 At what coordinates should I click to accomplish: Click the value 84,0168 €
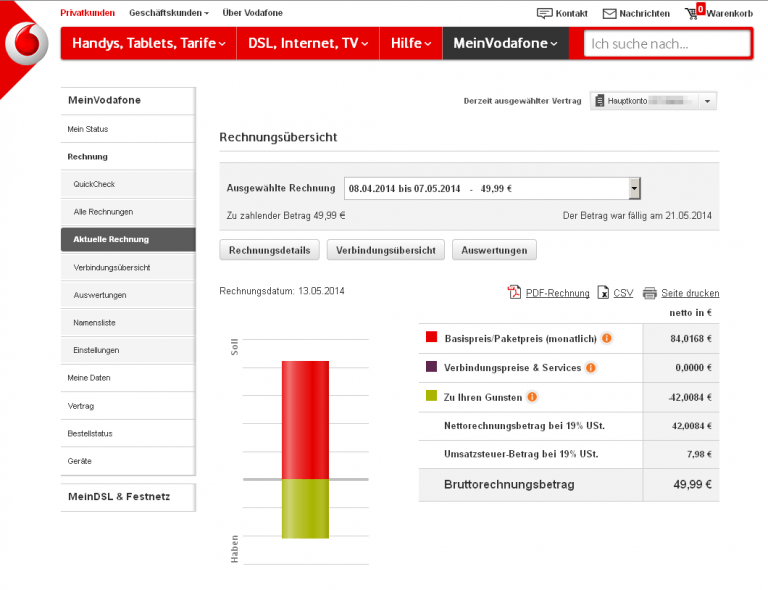pos(691,339)
